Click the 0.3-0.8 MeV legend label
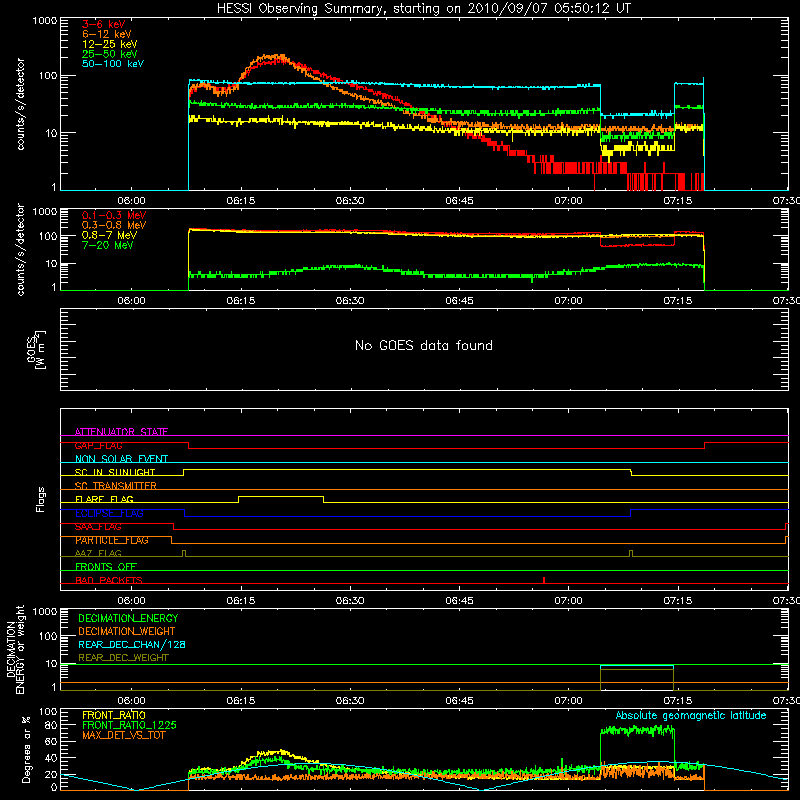800x800 pixels. pos(114,225)
